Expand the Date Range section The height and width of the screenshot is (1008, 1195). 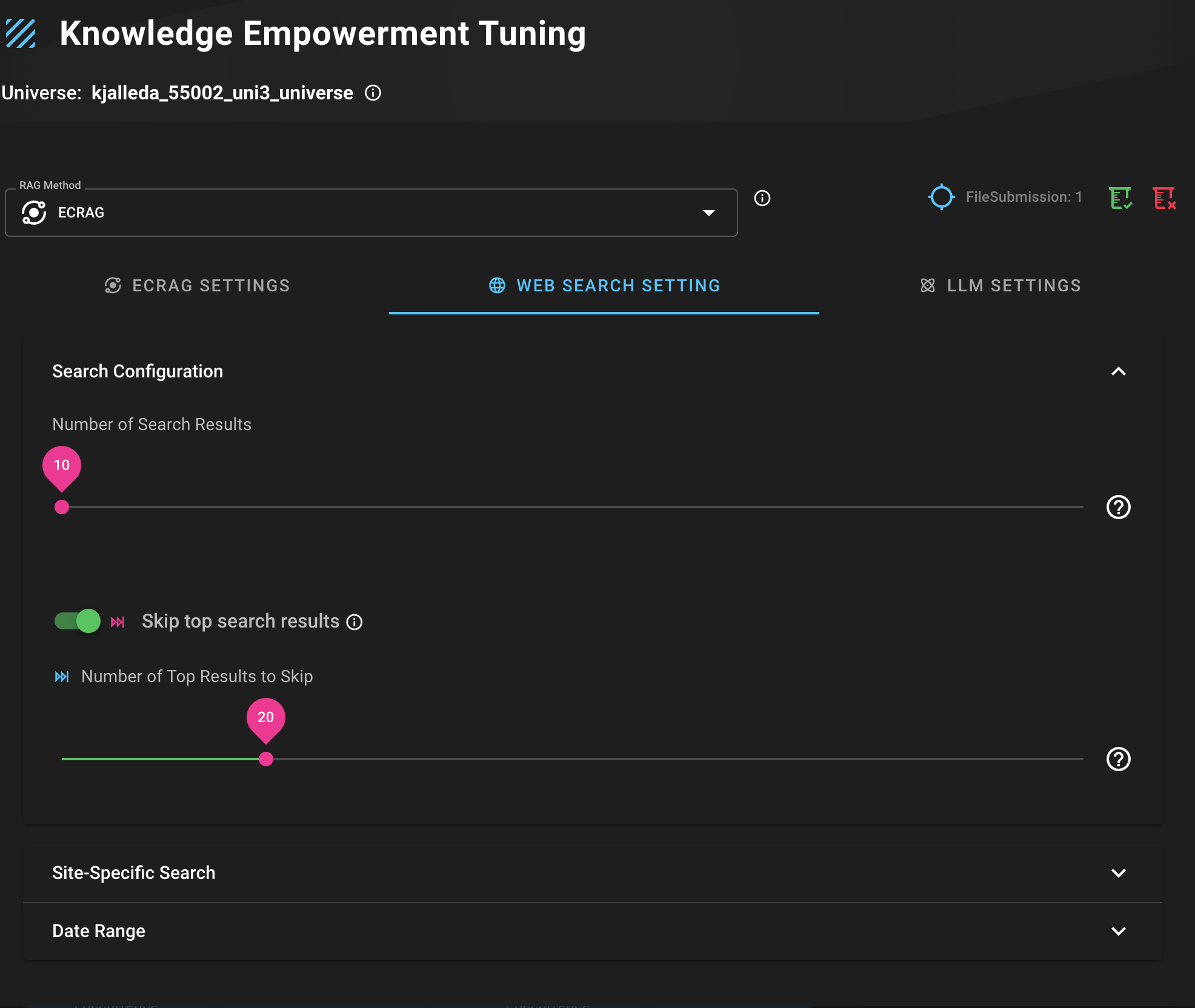click(x=1118, y=931)
